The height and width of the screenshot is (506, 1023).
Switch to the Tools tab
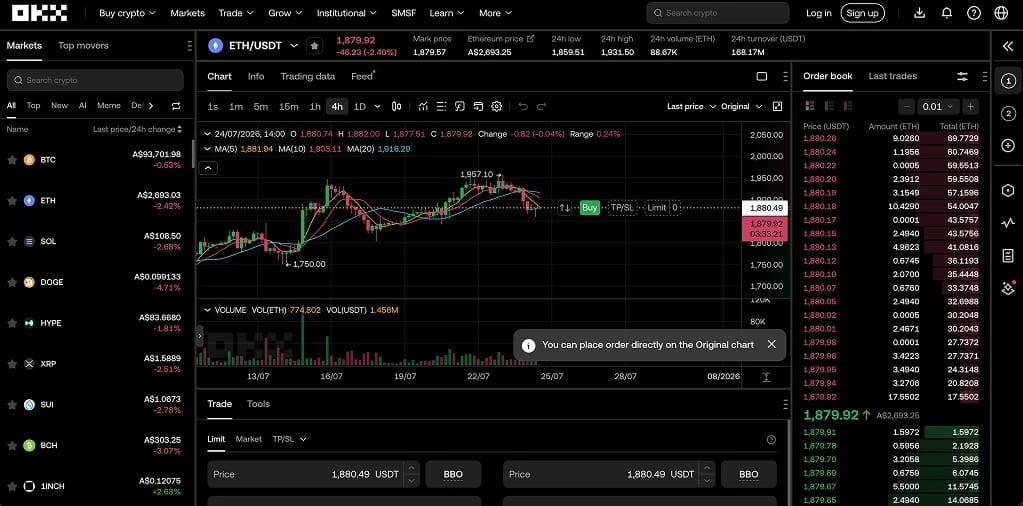click(x=258, y=404)
